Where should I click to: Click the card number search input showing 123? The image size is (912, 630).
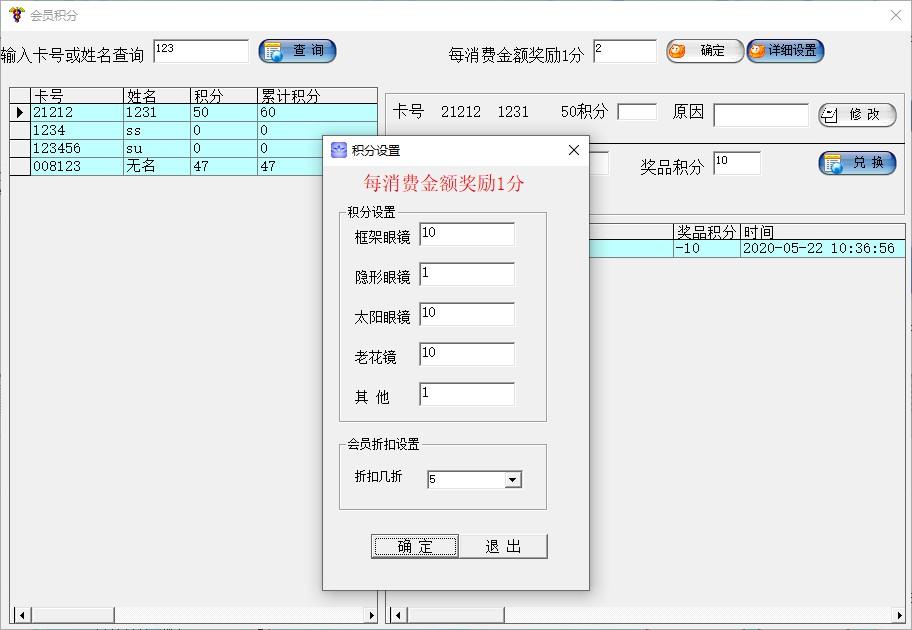(200, 48)
